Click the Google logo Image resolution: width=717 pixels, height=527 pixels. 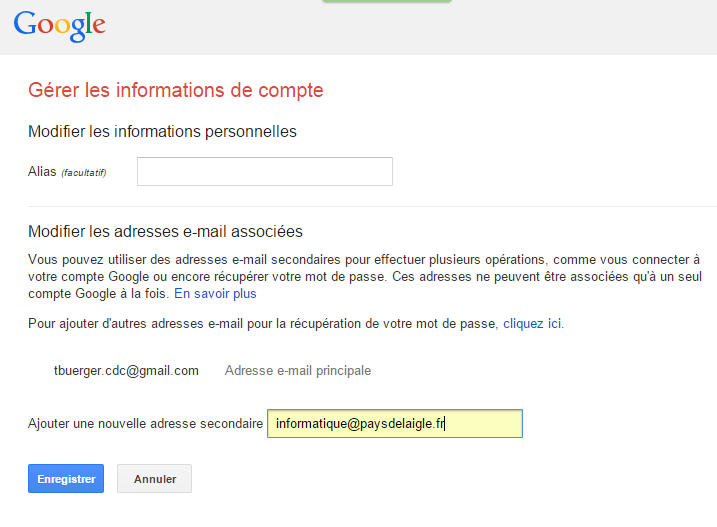pos(60,25)
